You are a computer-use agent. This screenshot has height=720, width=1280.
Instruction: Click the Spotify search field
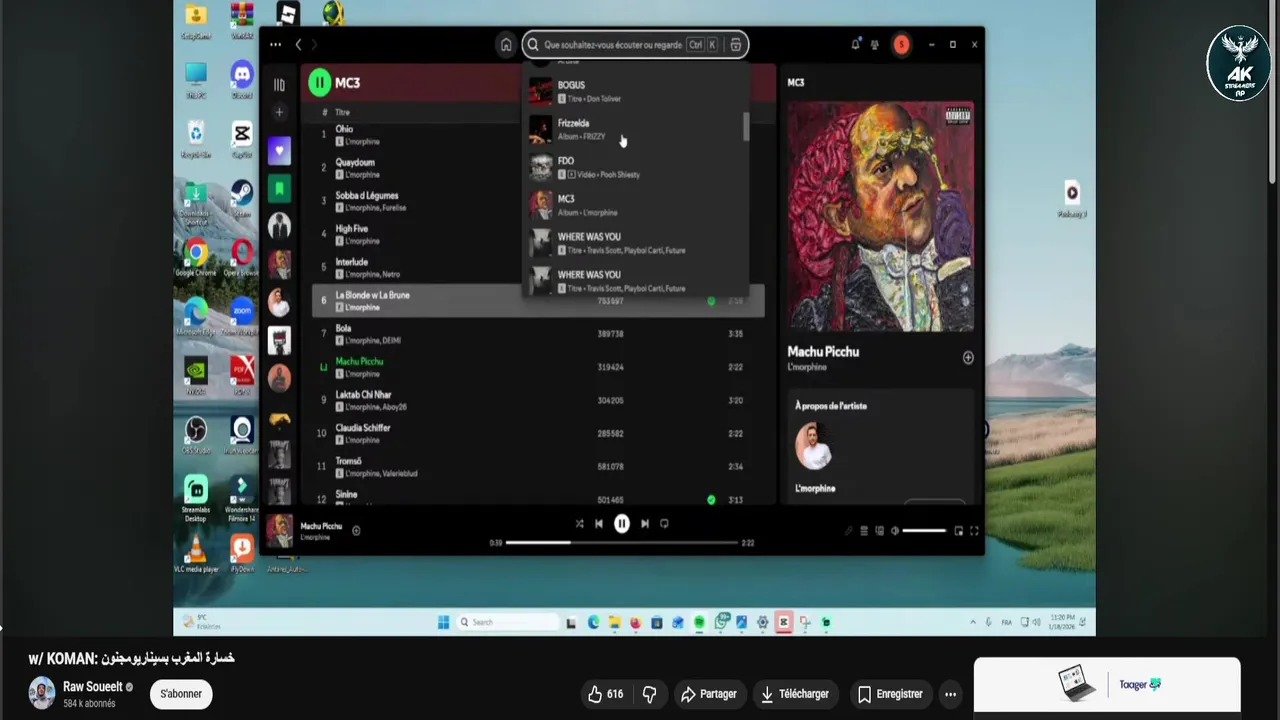point(634,45)
